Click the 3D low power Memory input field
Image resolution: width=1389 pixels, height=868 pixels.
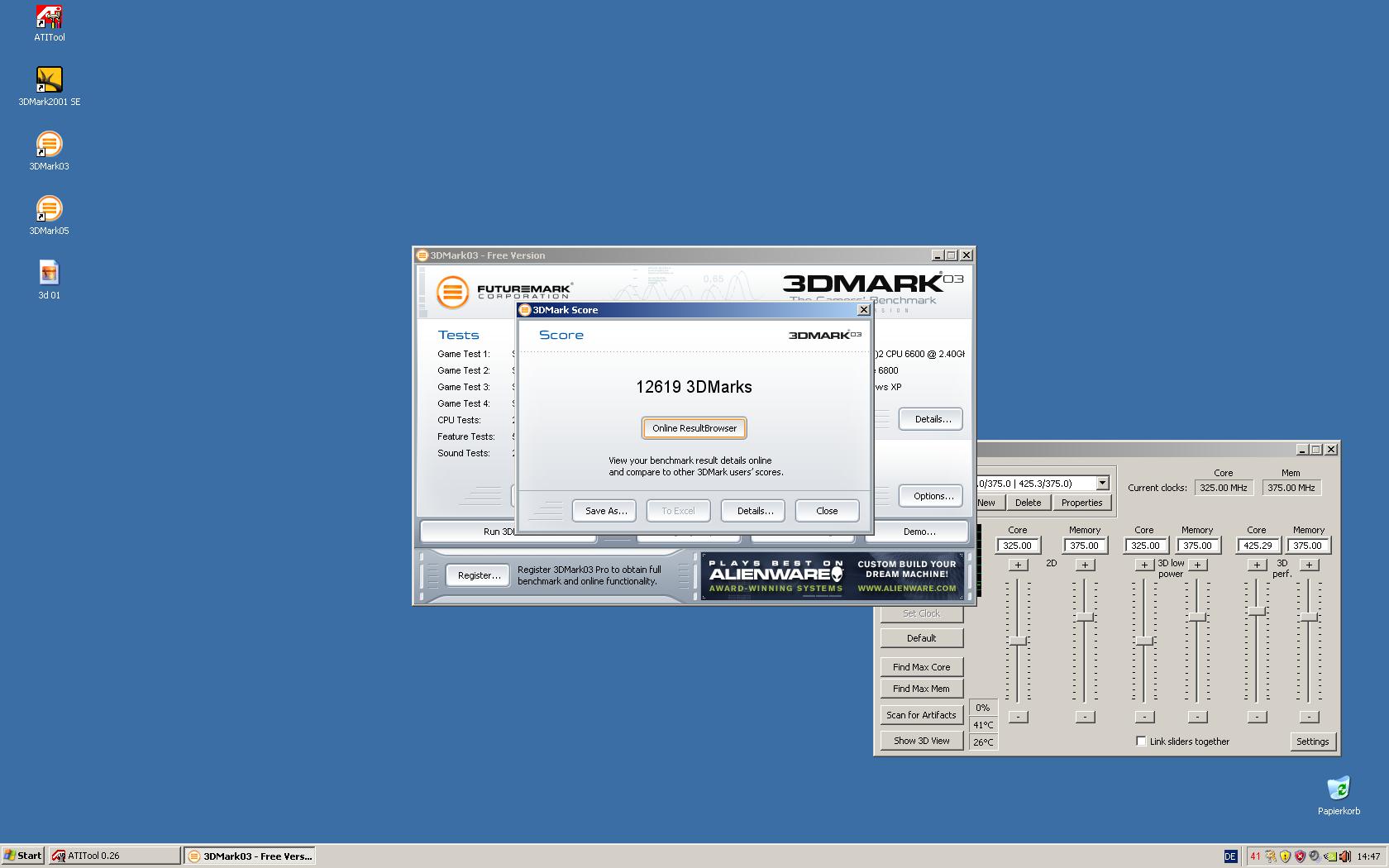pyautogui.click(x=1197, y=546)
